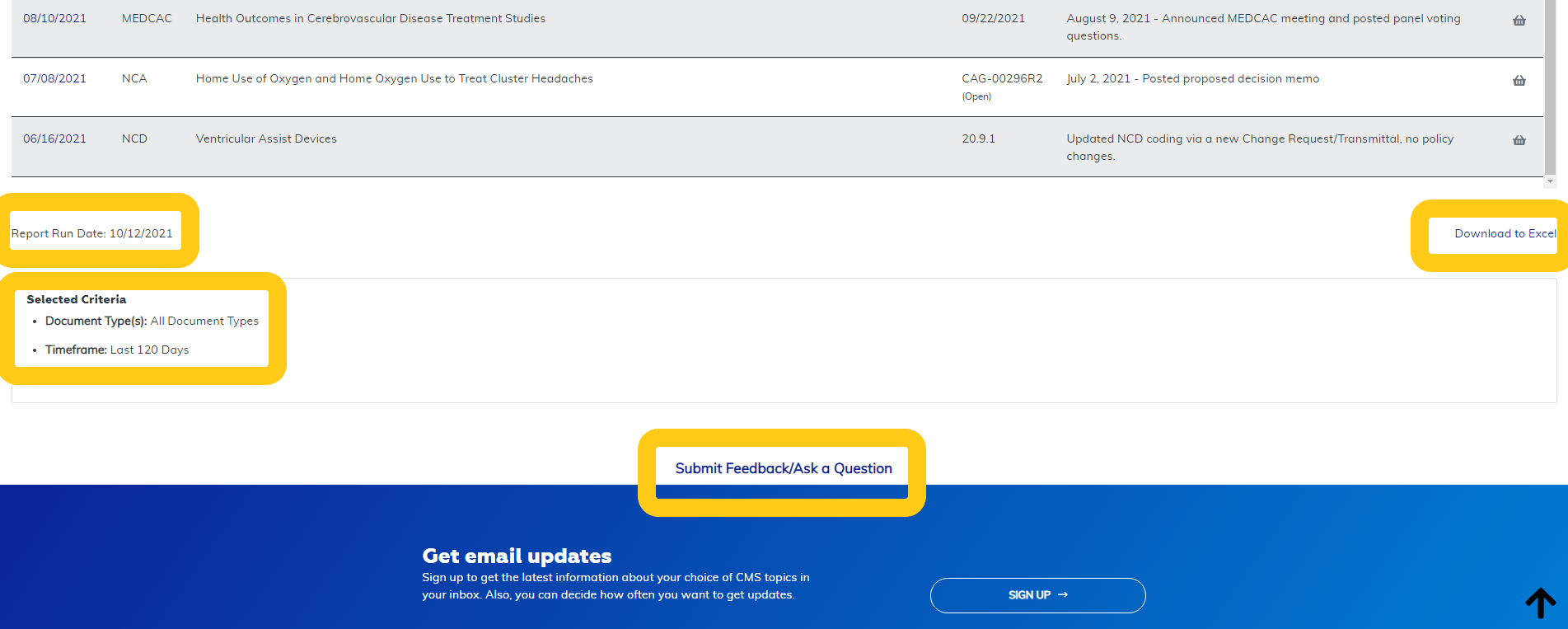This screenshot has width=1568, height=629.
Task: Select the NCA type cell
Action: [134, 79]
